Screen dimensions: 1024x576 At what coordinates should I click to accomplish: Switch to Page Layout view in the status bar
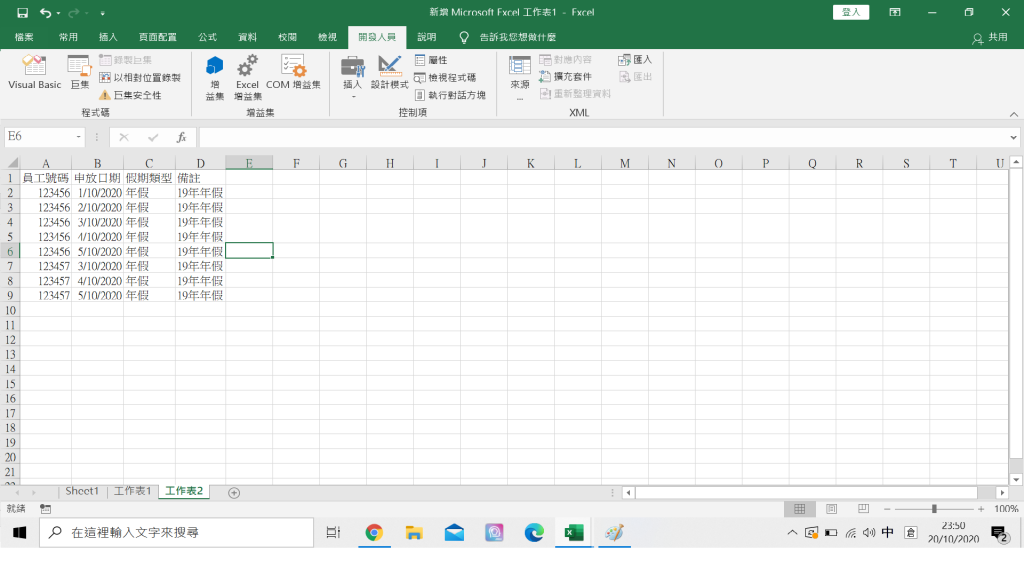pos(831,509)
